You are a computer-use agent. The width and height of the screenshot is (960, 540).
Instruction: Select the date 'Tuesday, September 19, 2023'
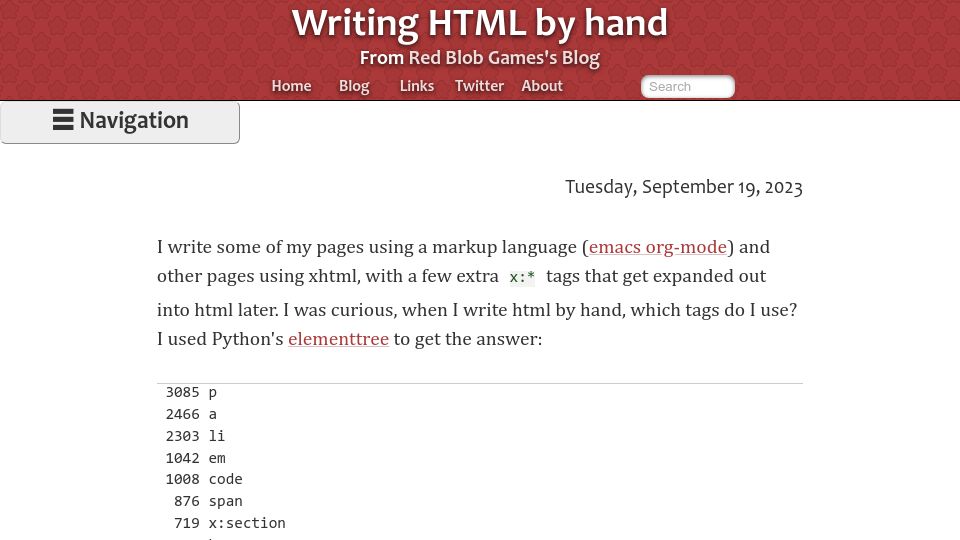tap(683, 187)
